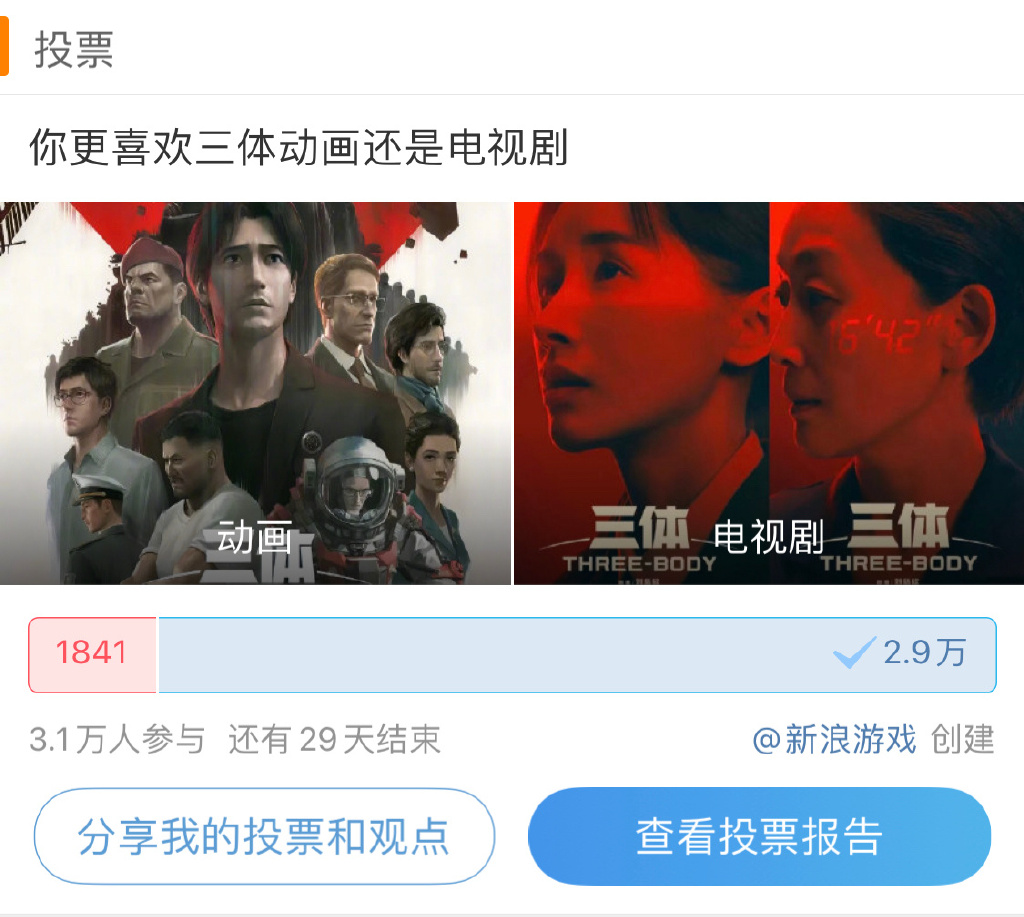Click the red 1841 vote bar segment
1024x917 pixels.
(92, 654)
